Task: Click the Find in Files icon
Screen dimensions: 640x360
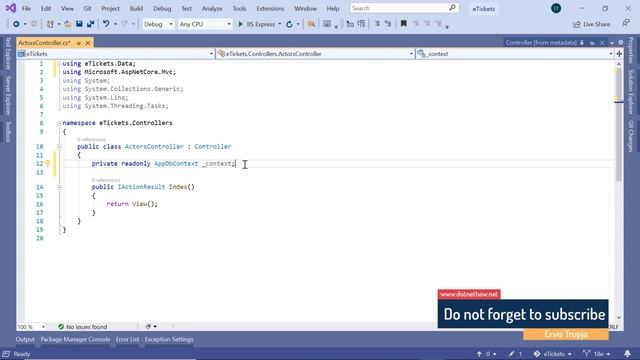Action: tap(311, 24)
